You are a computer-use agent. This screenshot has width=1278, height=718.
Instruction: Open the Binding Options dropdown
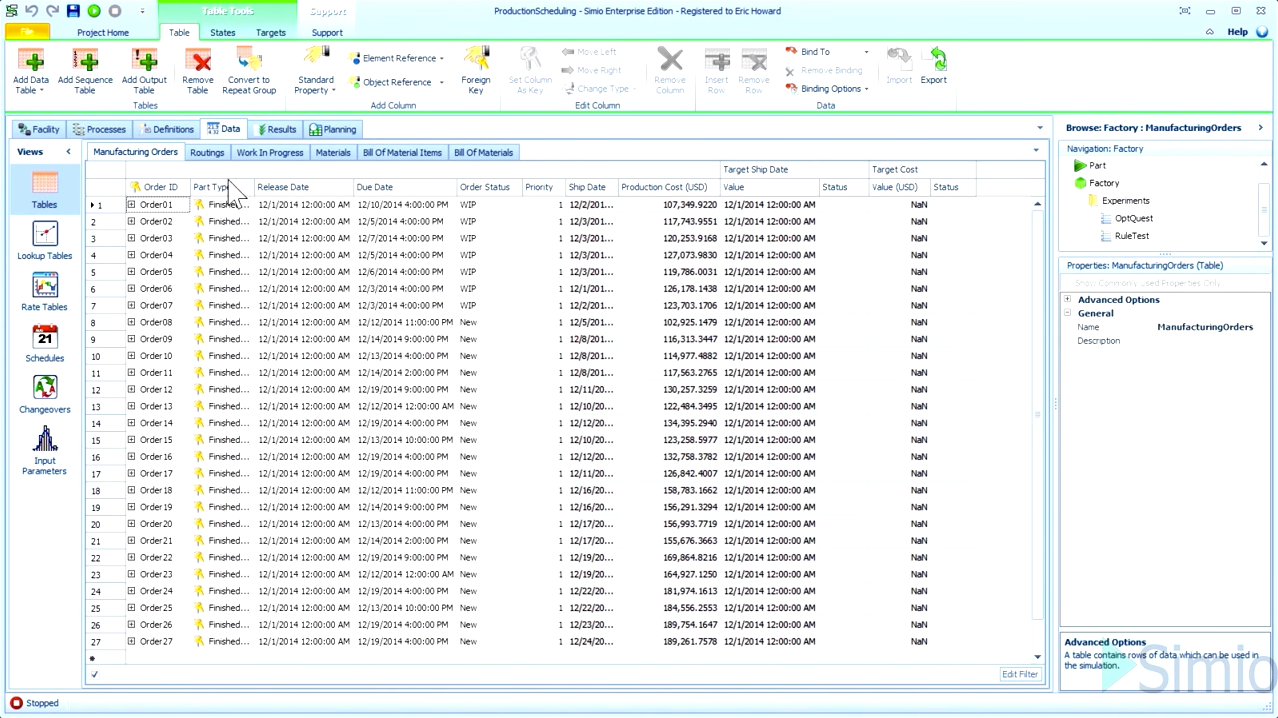[x=827, y=89]
